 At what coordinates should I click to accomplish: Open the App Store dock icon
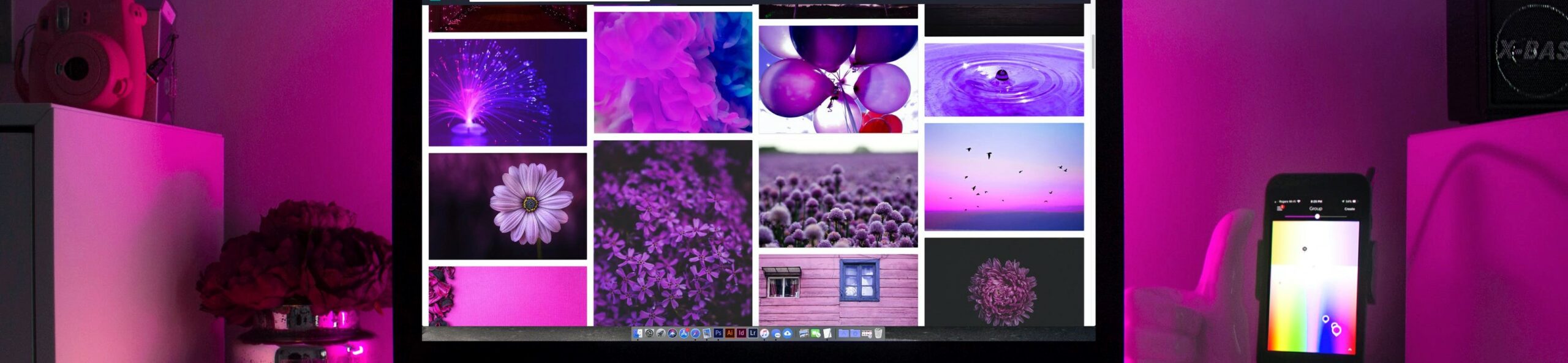[x=684, y=334]
